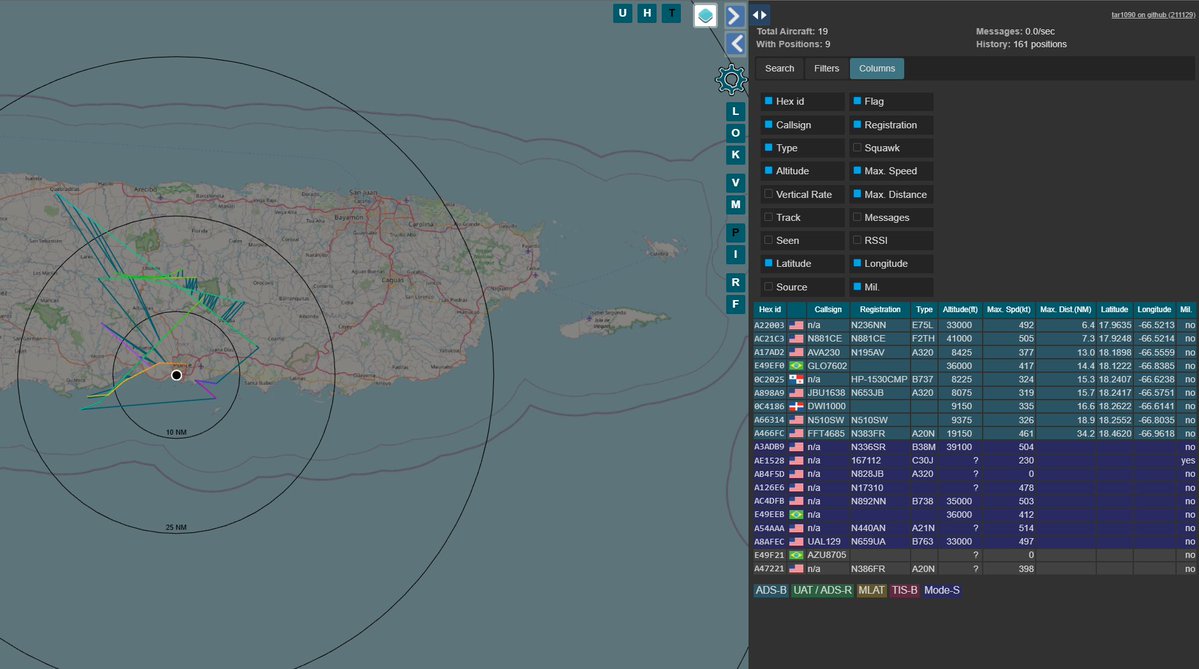
Task: Sort table by Max. Dist.(NM) header
Action: pos(1065,310)
